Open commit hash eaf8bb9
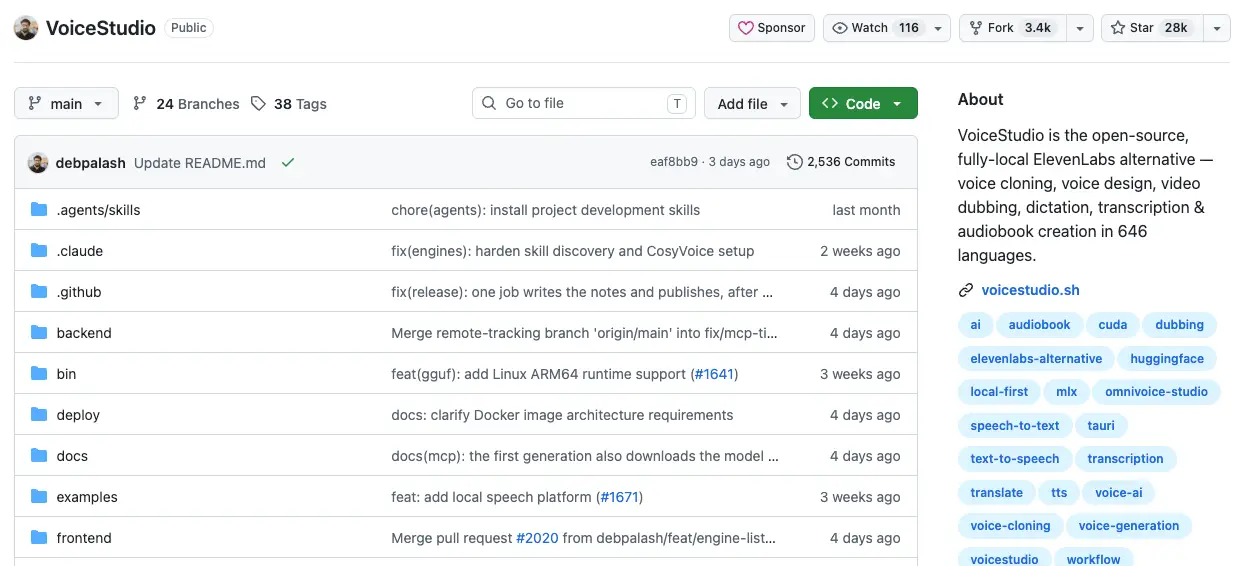This screenshot has width=1243, height=566. [x=674, y=162]
